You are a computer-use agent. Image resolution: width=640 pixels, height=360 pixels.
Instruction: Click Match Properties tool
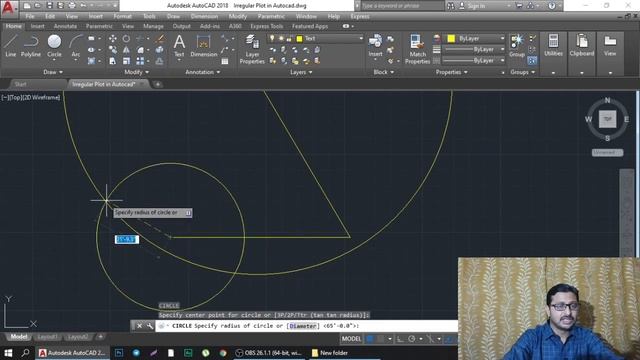click(417, 49)
